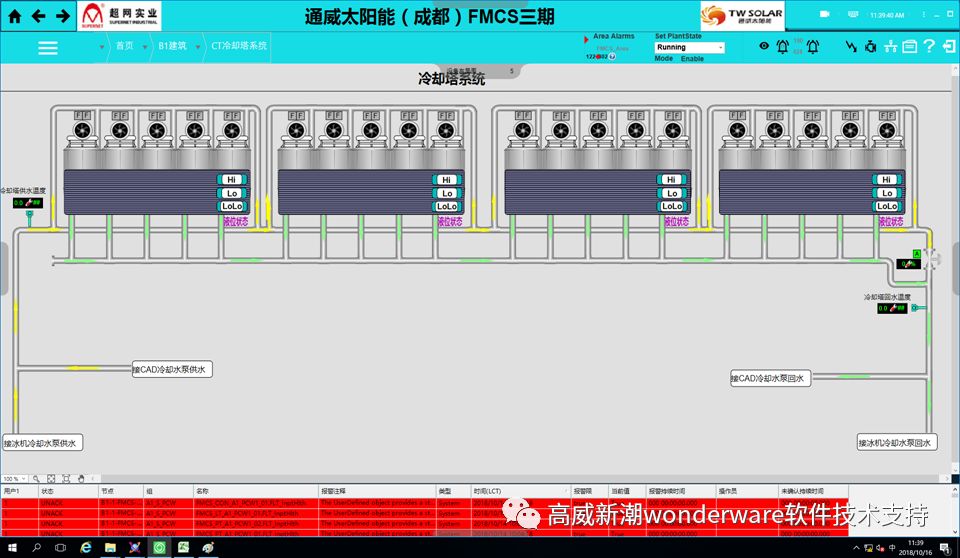Image resolution: width=960 pixels, height=558 pixels.
Task: Open the taskbar search icon
Action: (x=36, y=548)
